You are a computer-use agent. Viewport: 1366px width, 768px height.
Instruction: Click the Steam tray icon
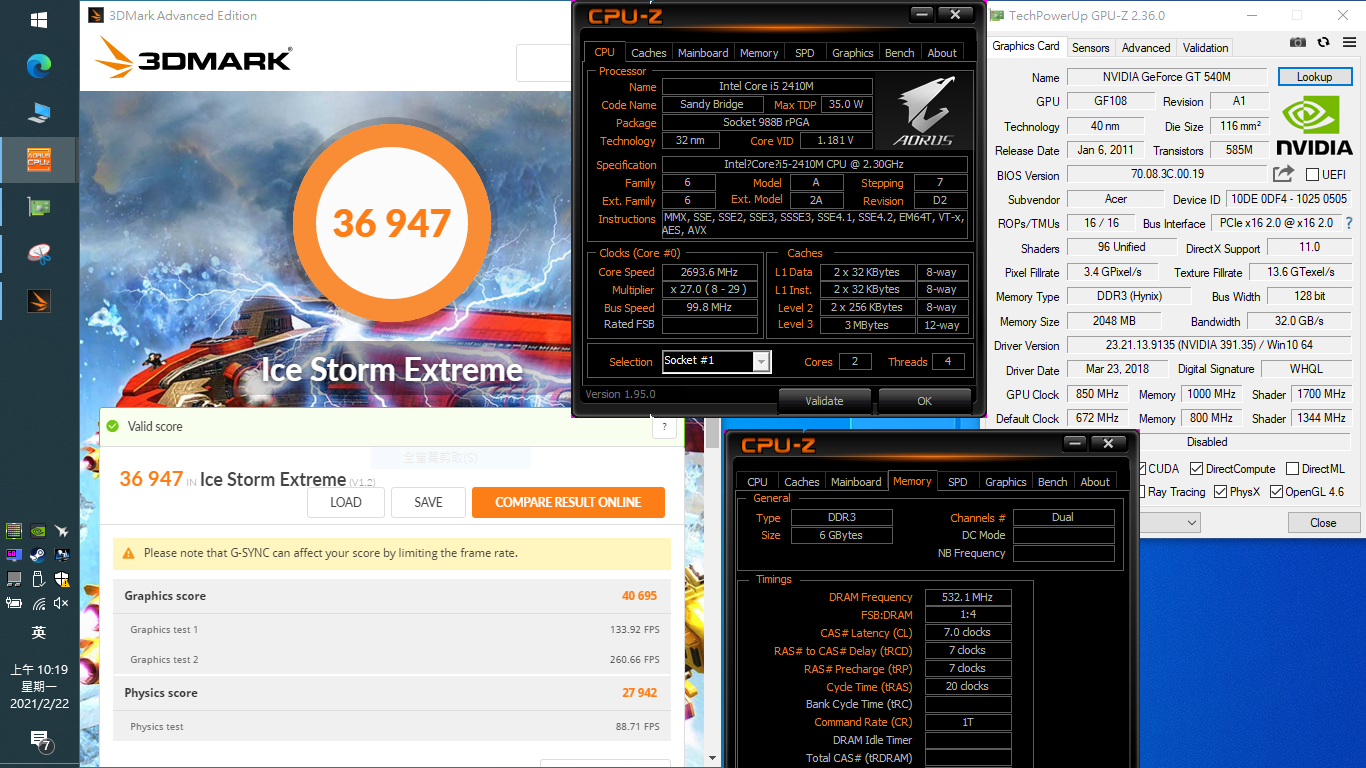[x=38, y=555]
